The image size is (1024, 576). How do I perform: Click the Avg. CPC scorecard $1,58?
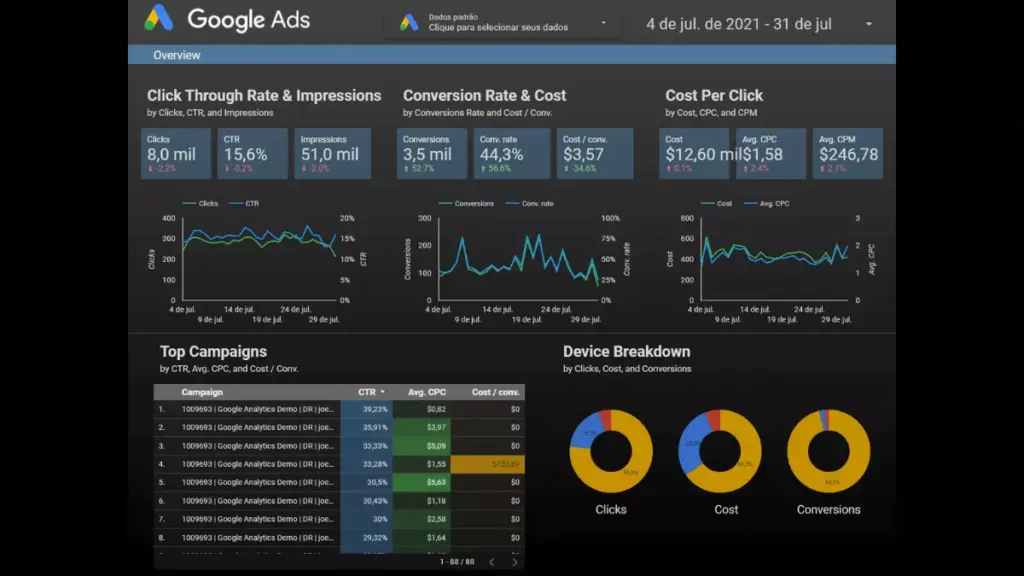coord(771,153)
